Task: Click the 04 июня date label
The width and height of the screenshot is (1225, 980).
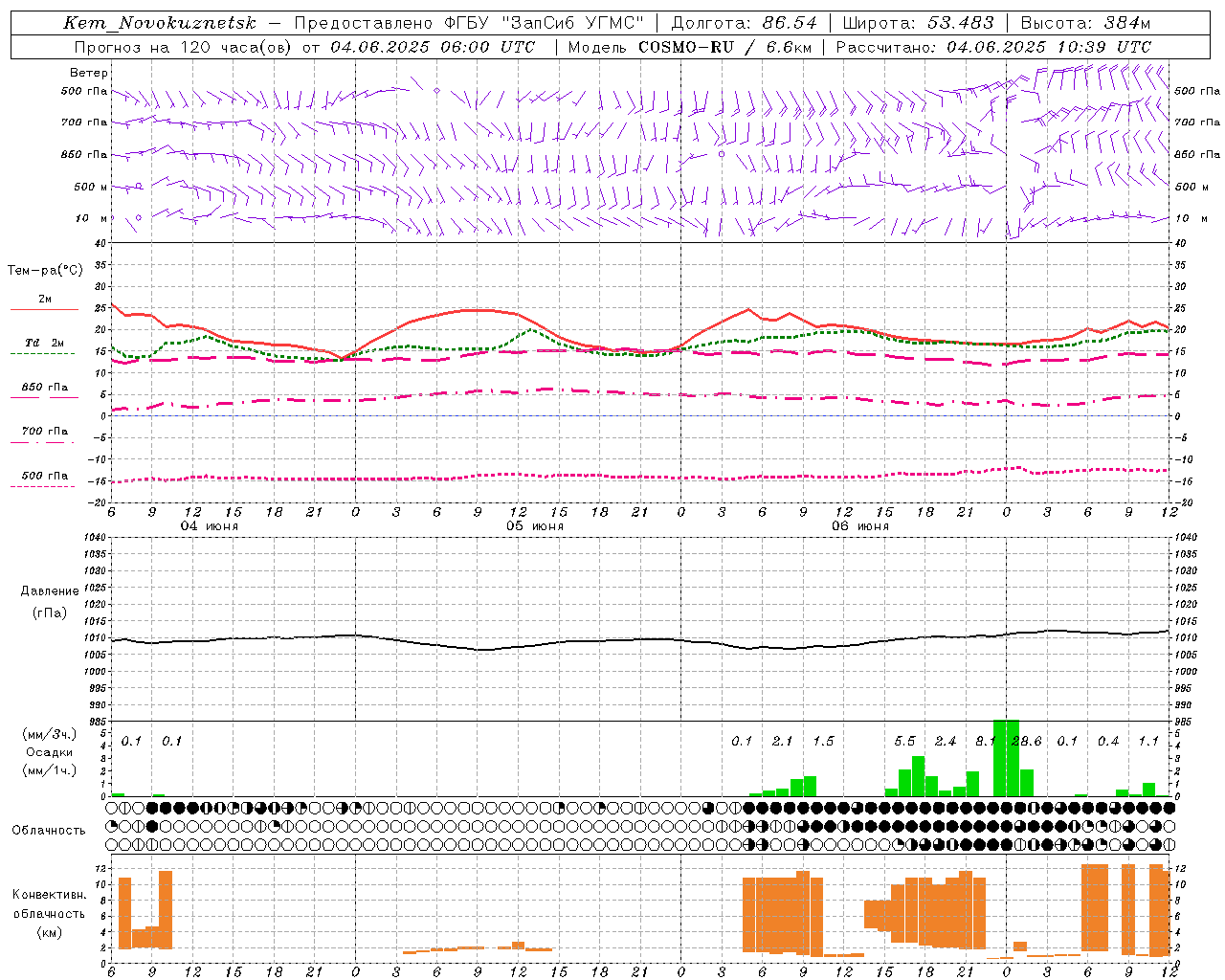Action: point(210,526)
